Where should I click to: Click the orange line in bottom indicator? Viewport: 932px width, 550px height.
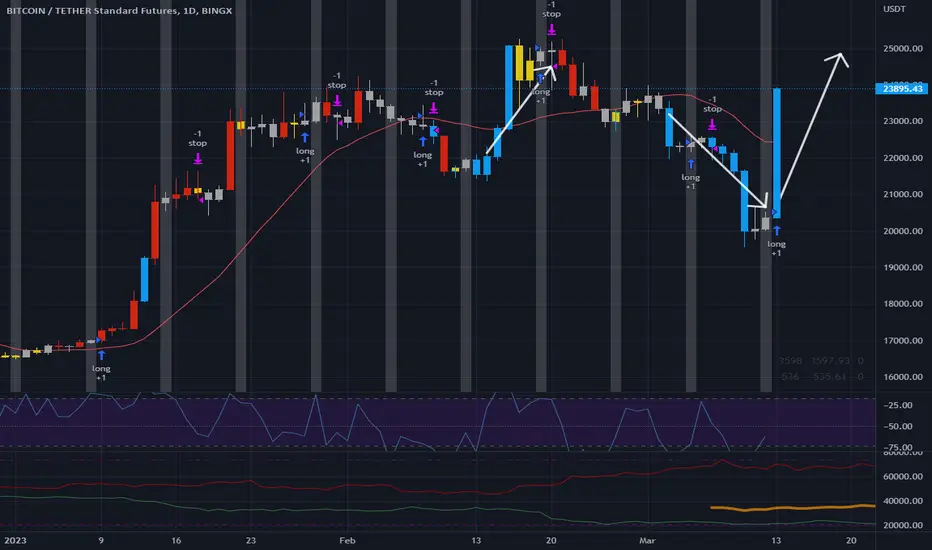[793, 508]
